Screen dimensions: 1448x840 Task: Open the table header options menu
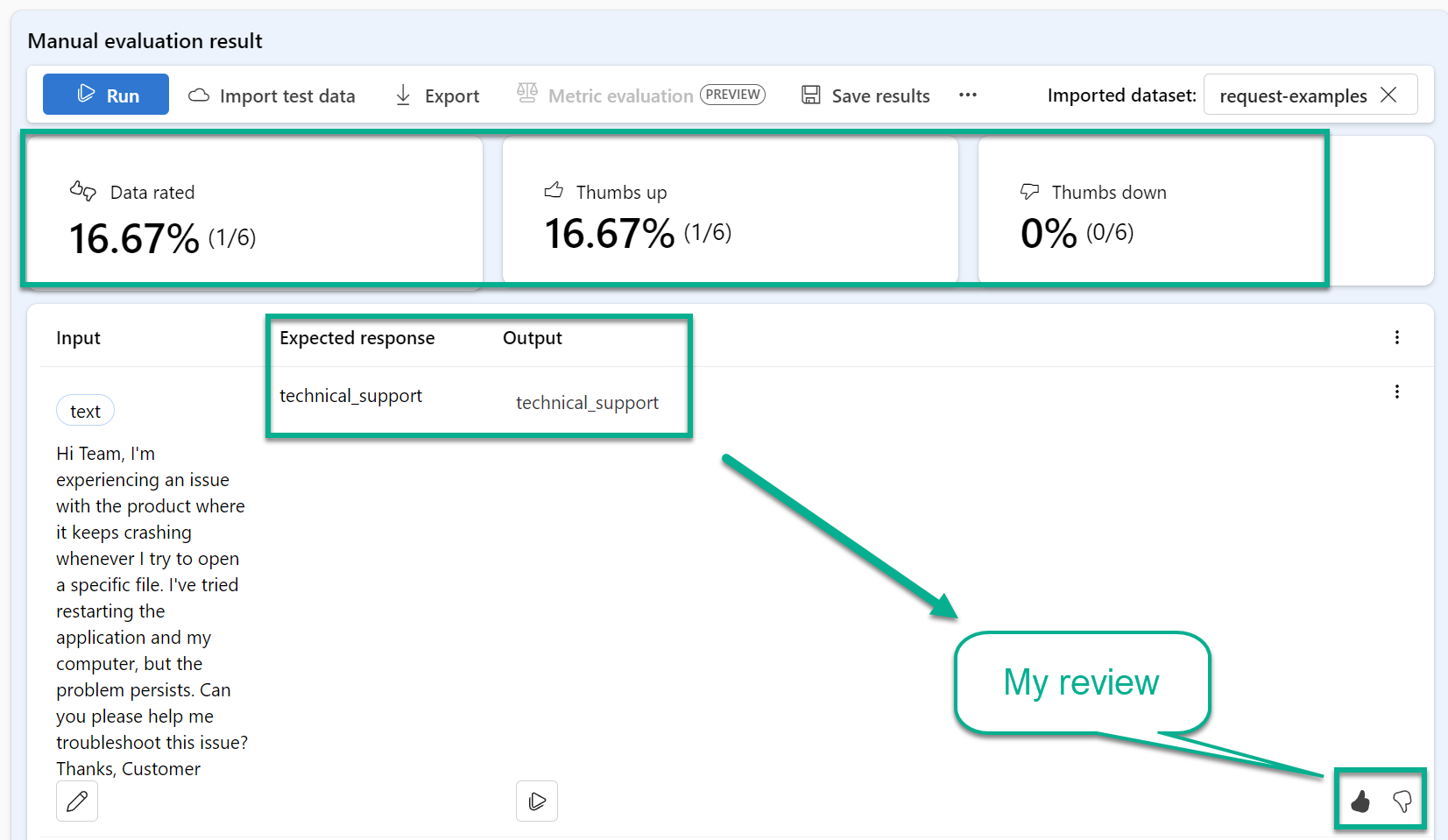[1396, 338]
